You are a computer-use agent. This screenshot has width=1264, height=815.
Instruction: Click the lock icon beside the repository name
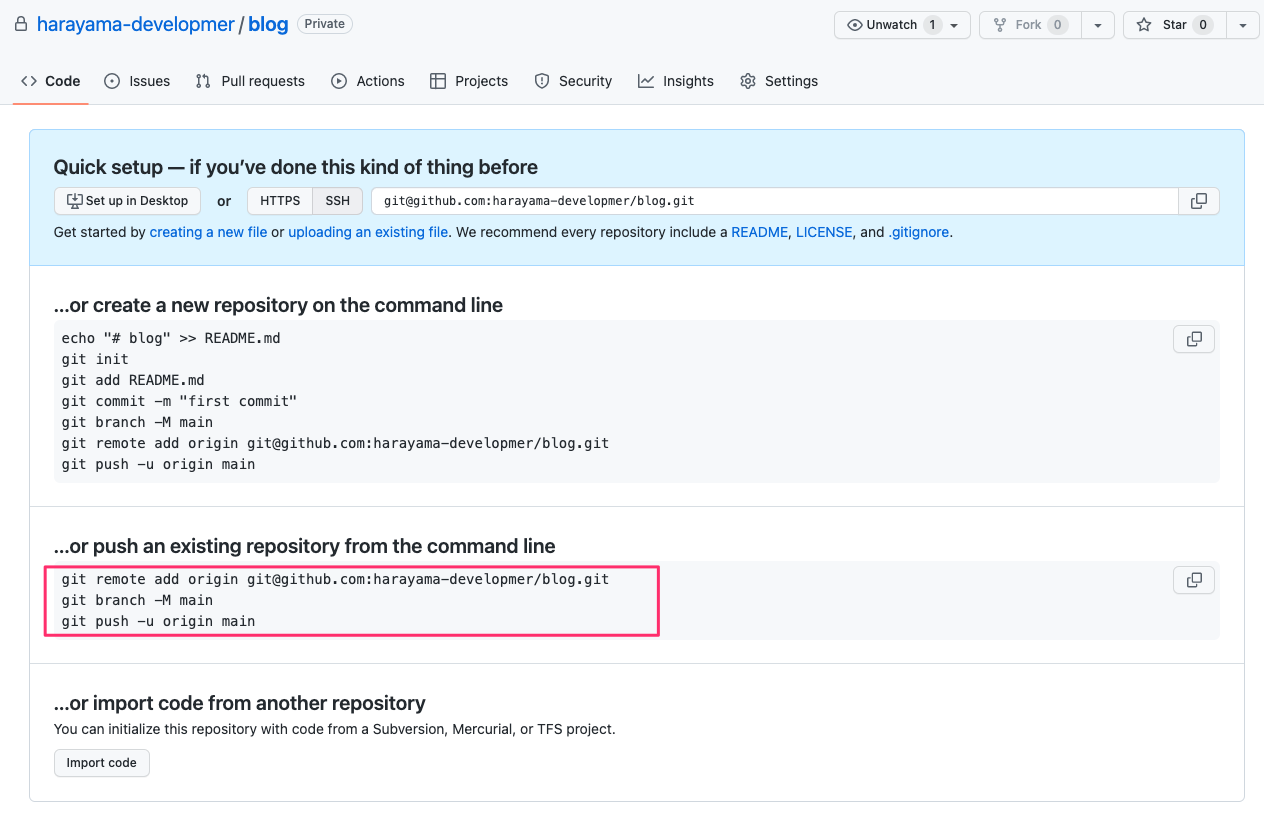(x=21, y=23)
